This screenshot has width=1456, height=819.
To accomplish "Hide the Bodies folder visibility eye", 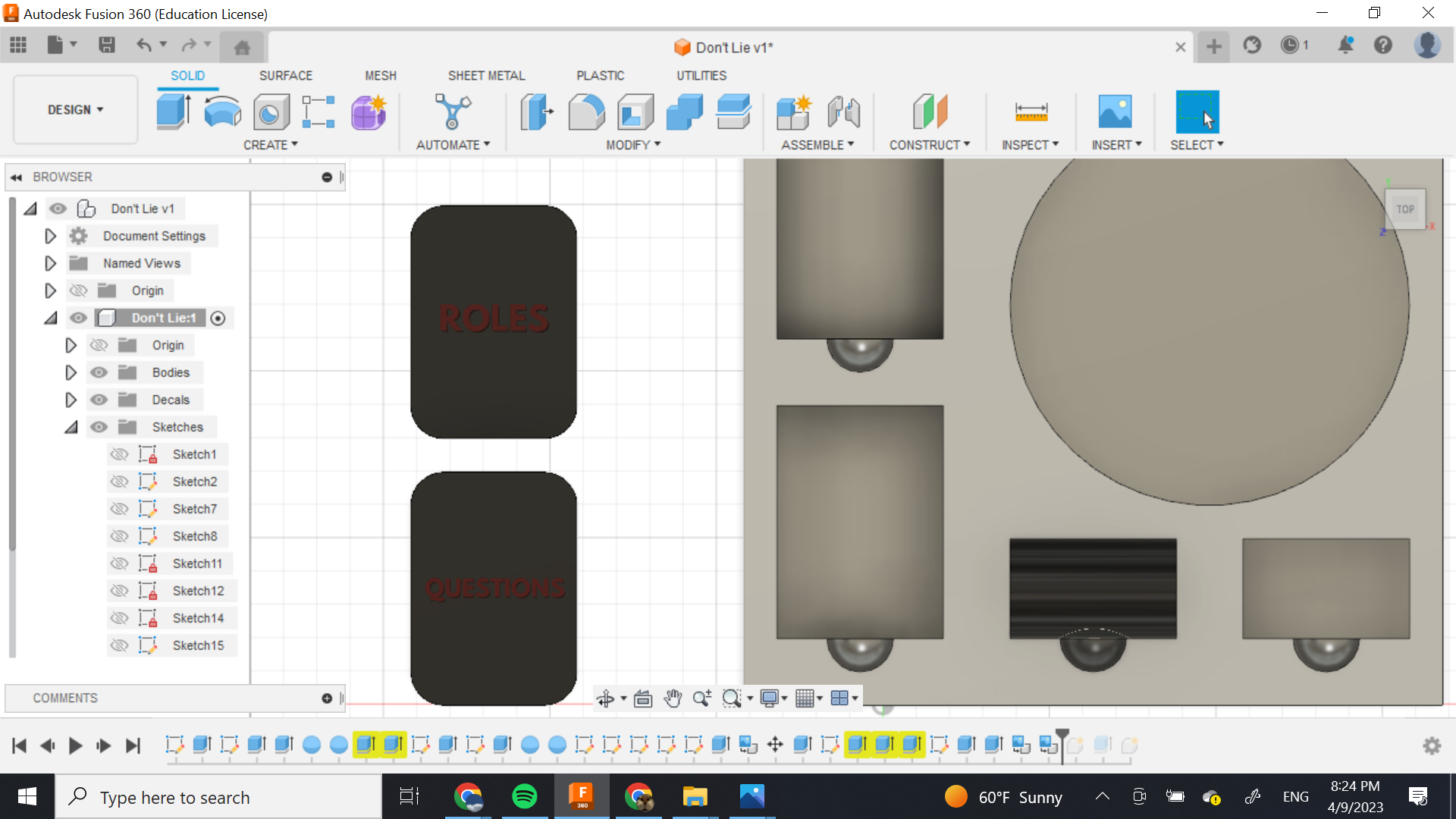I will tap(99, 372).
